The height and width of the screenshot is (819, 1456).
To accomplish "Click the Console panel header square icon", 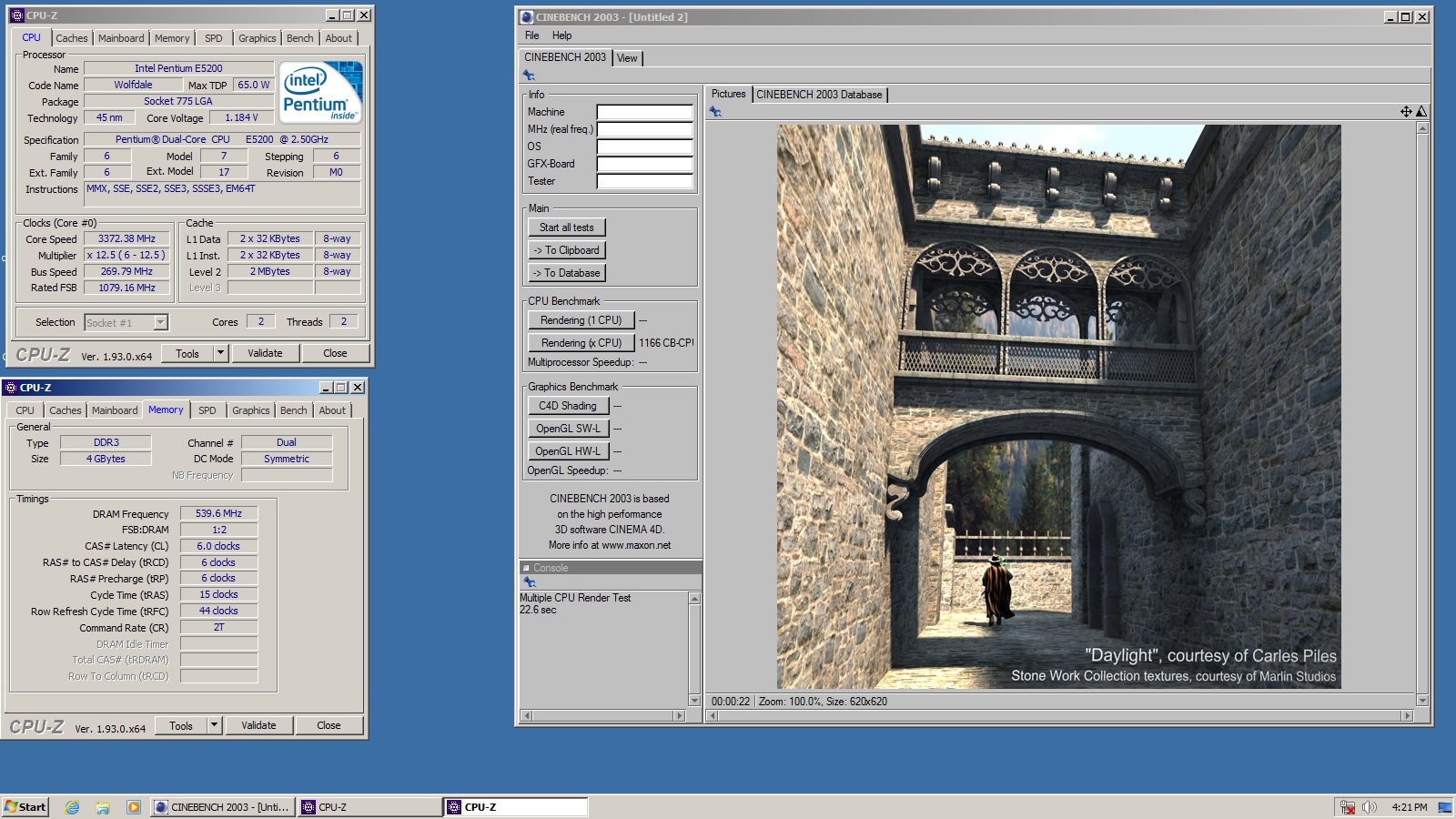I will [x=526, y=568].
